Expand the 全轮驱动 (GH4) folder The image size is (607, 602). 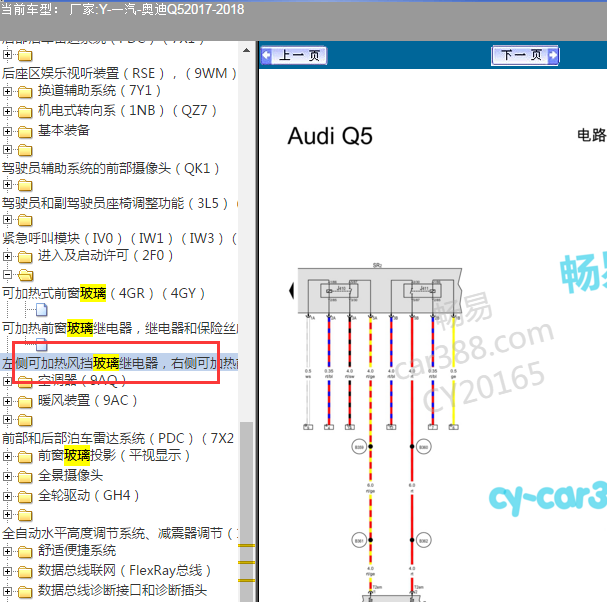[7, 496]
